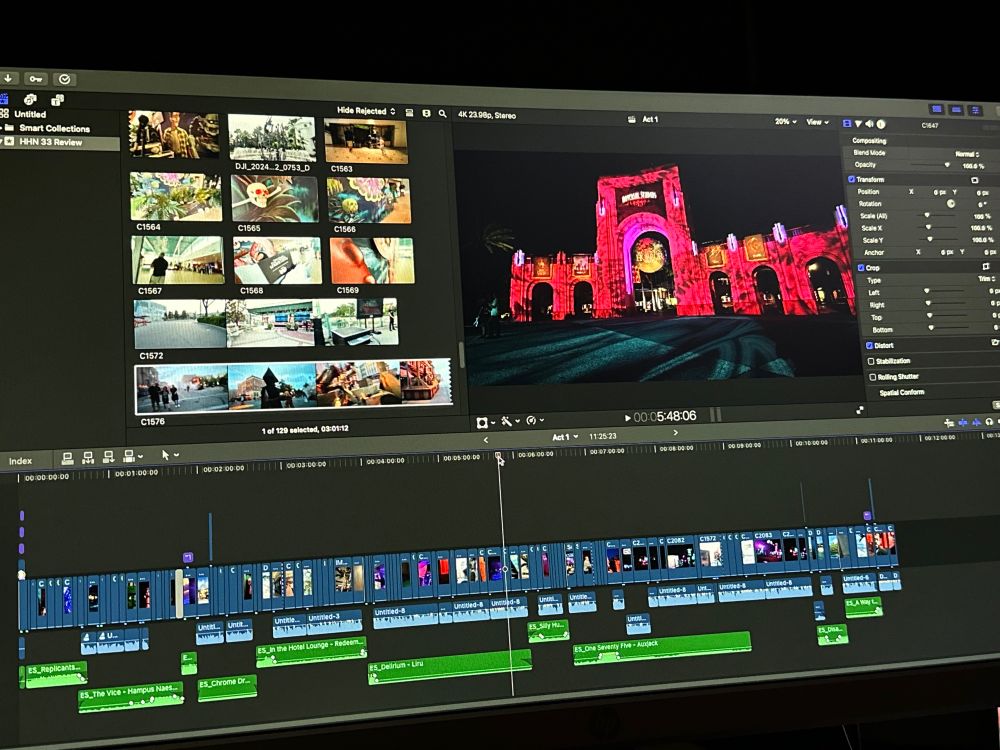Uncheck the Crop checkbox
Viewport: 1000px width, 750px height.
pos(860,268)
